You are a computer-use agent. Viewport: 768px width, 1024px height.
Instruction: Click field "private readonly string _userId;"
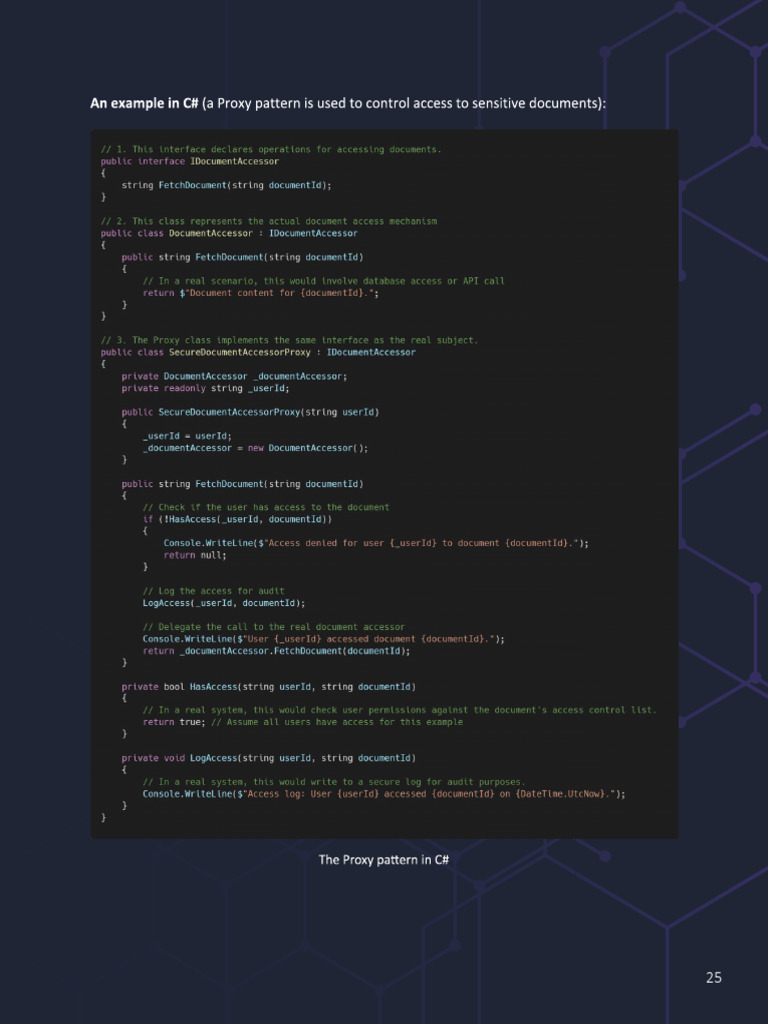(206, 389)
